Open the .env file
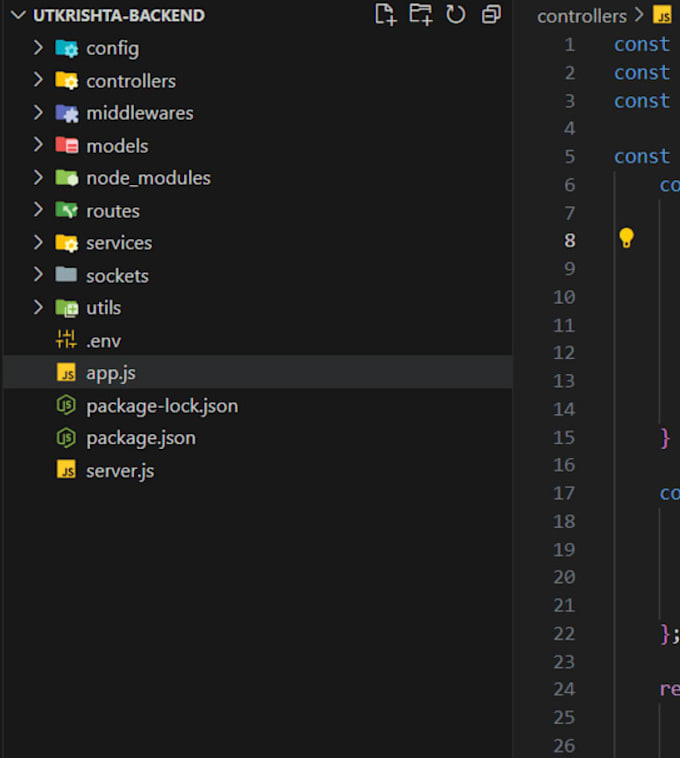The image size is (680, 758). click(x=103, y=341)
